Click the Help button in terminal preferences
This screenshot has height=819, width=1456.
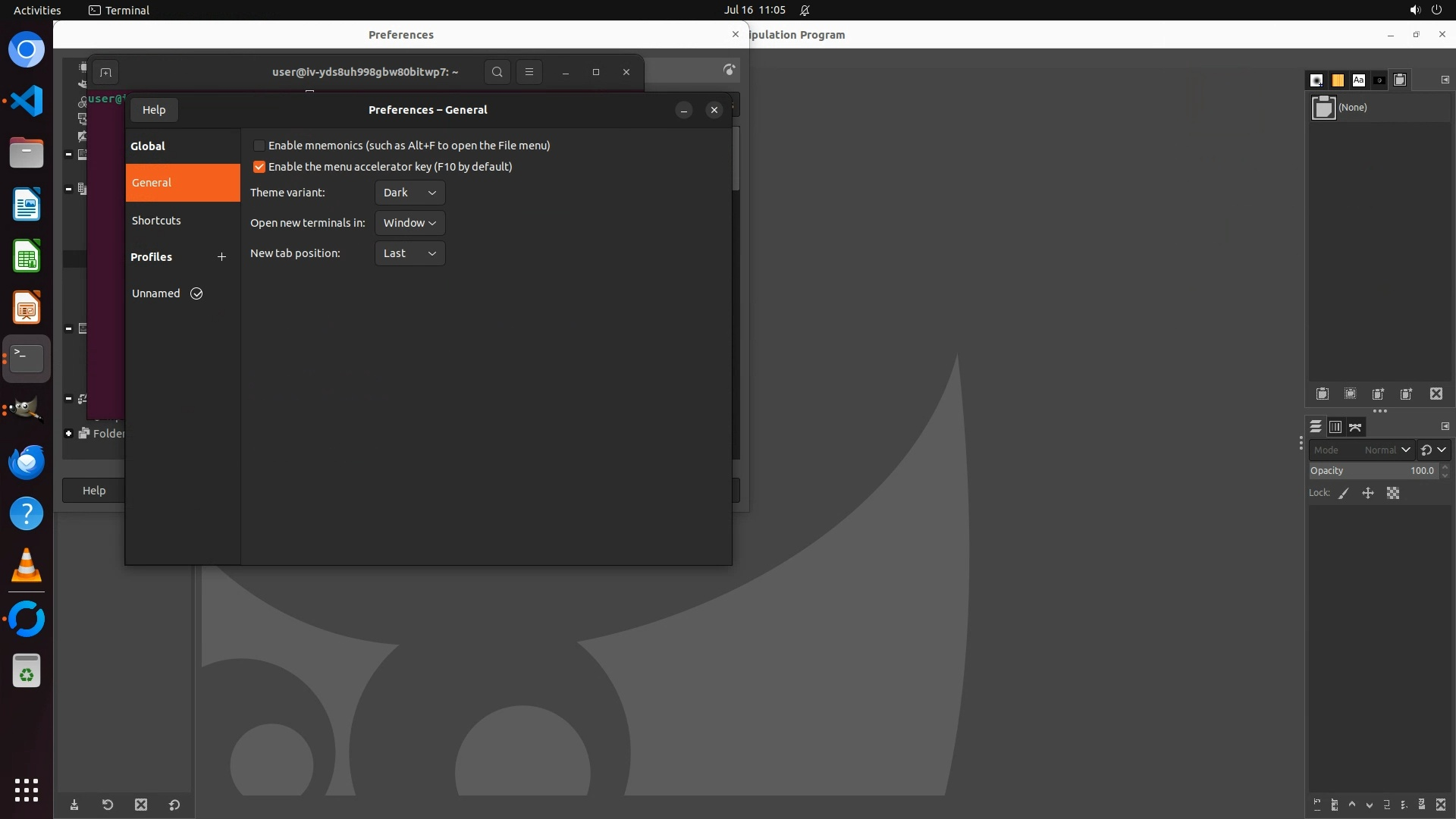tap(154, 110)
